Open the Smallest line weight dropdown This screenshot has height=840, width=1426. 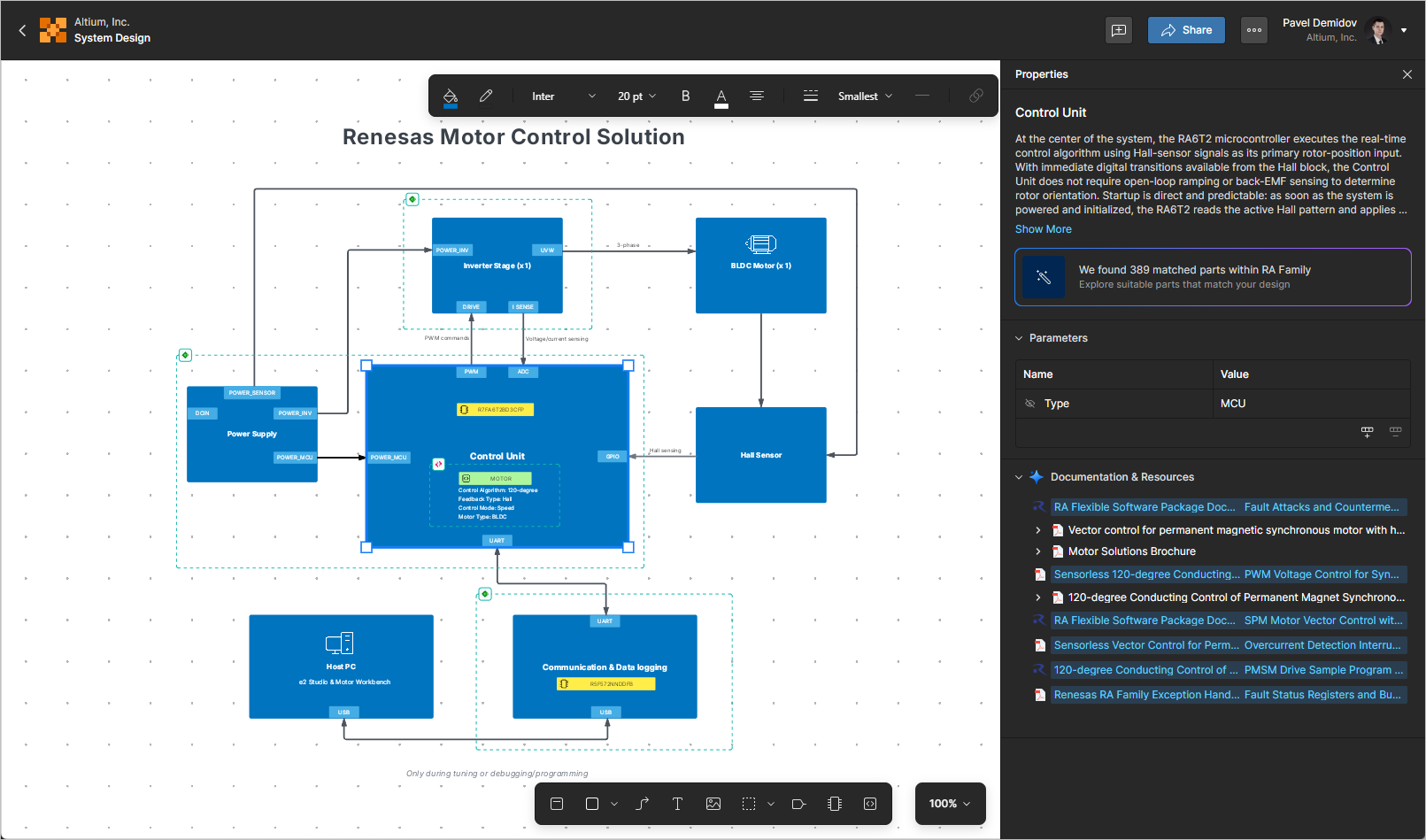[x=865, y=96]
